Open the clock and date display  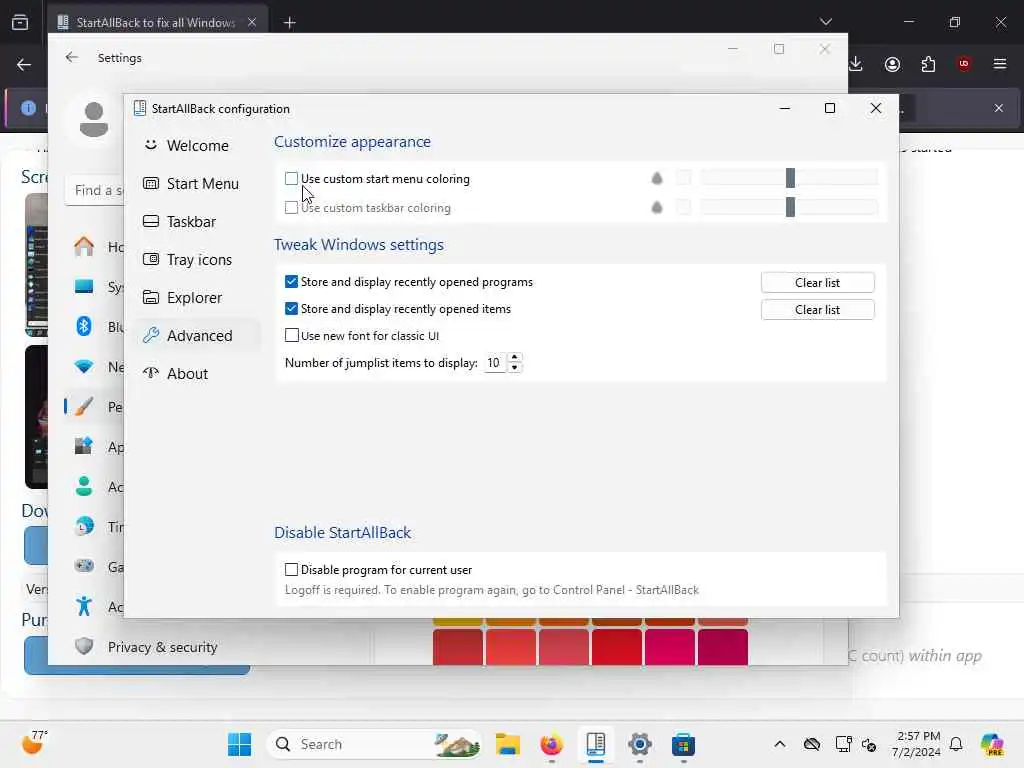[x=918, y=744]
